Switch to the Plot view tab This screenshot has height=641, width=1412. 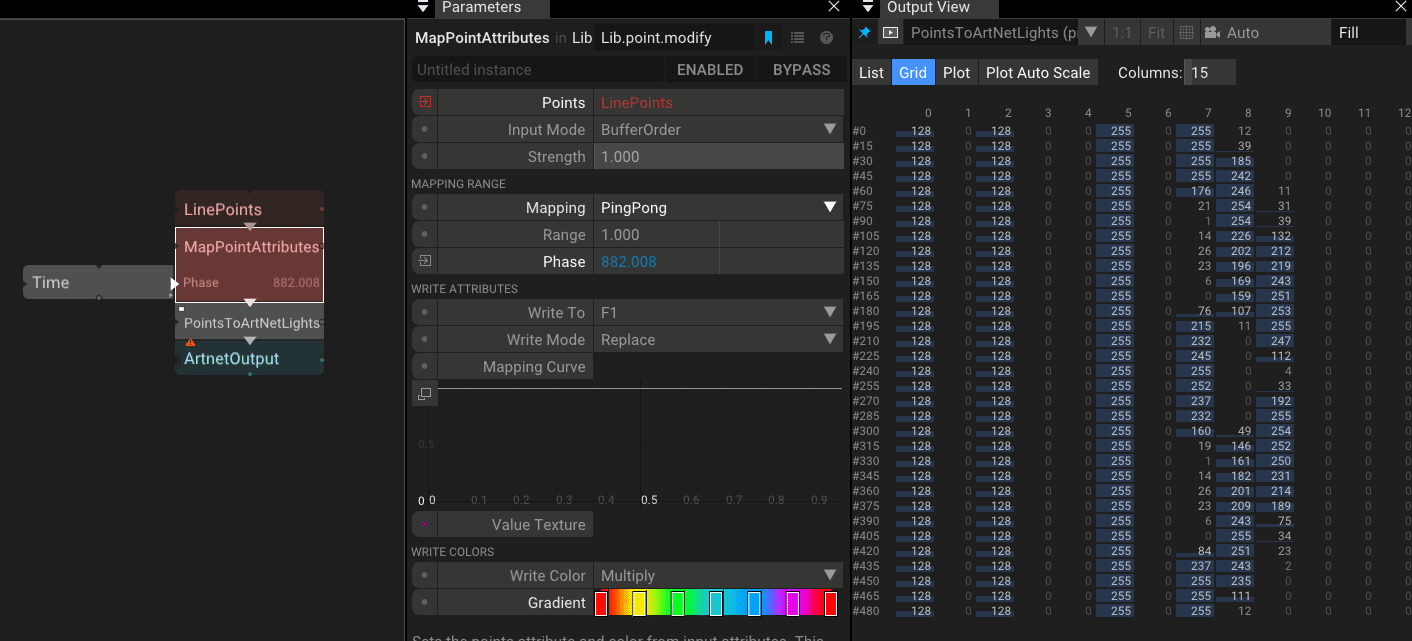[x=956, y=72]
